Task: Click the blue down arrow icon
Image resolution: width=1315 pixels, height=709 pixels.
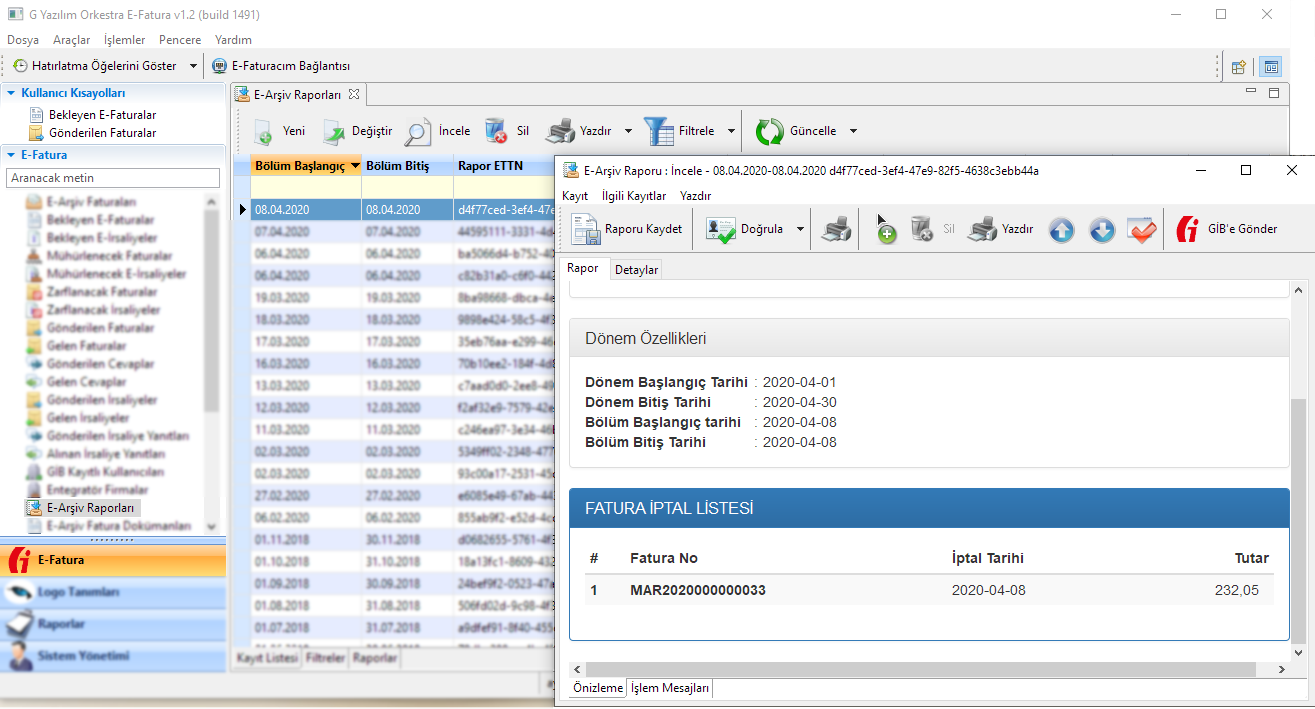Action: [x=1101, y=230]
